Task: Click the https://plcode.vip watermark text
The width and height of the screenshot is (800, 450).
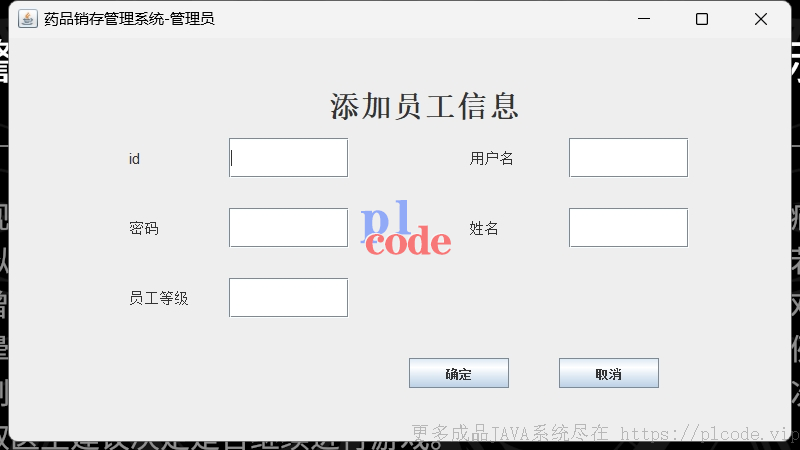Action: 709,433
